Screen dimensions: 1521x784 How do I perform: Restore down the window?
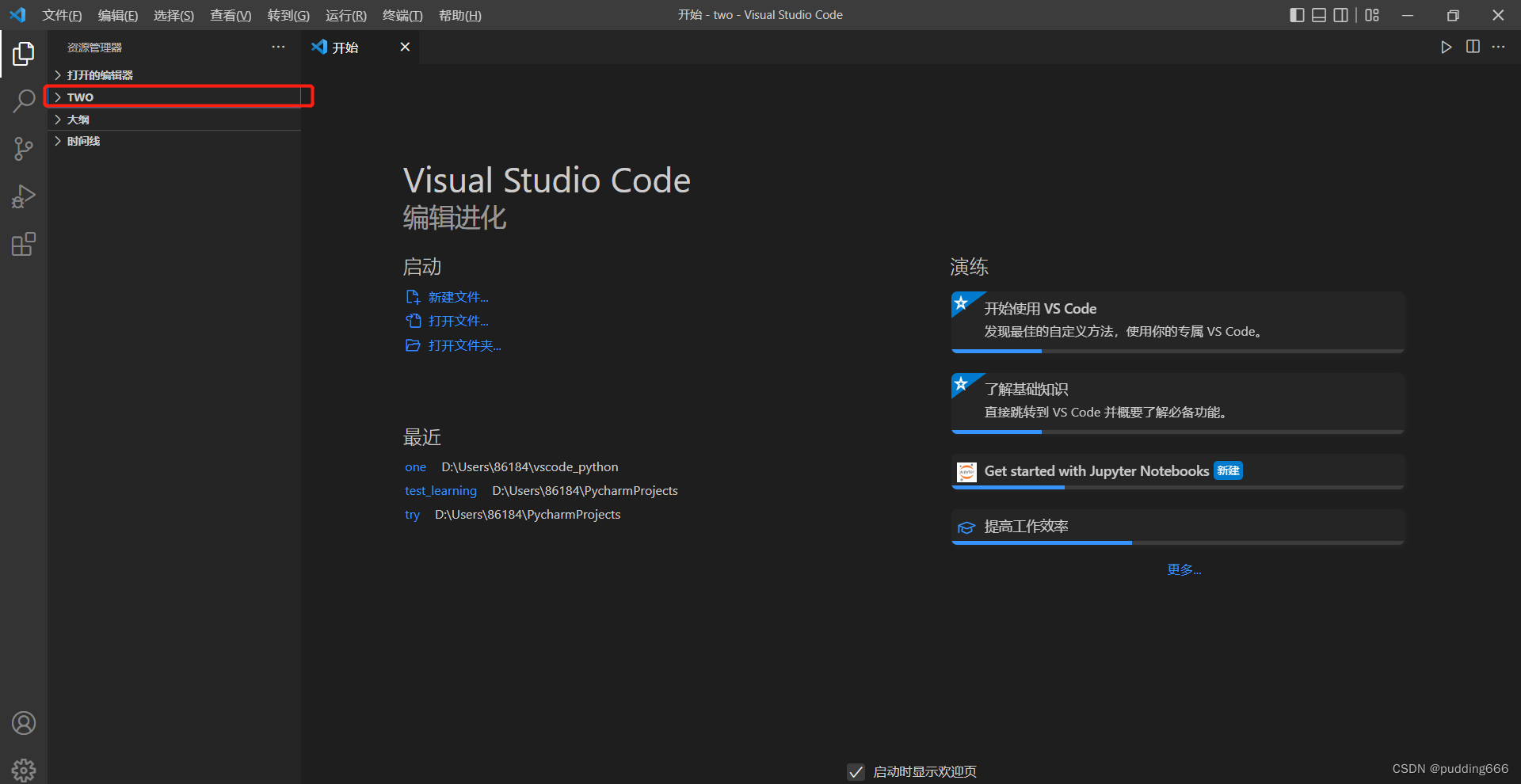click(x=1453, y=15)
